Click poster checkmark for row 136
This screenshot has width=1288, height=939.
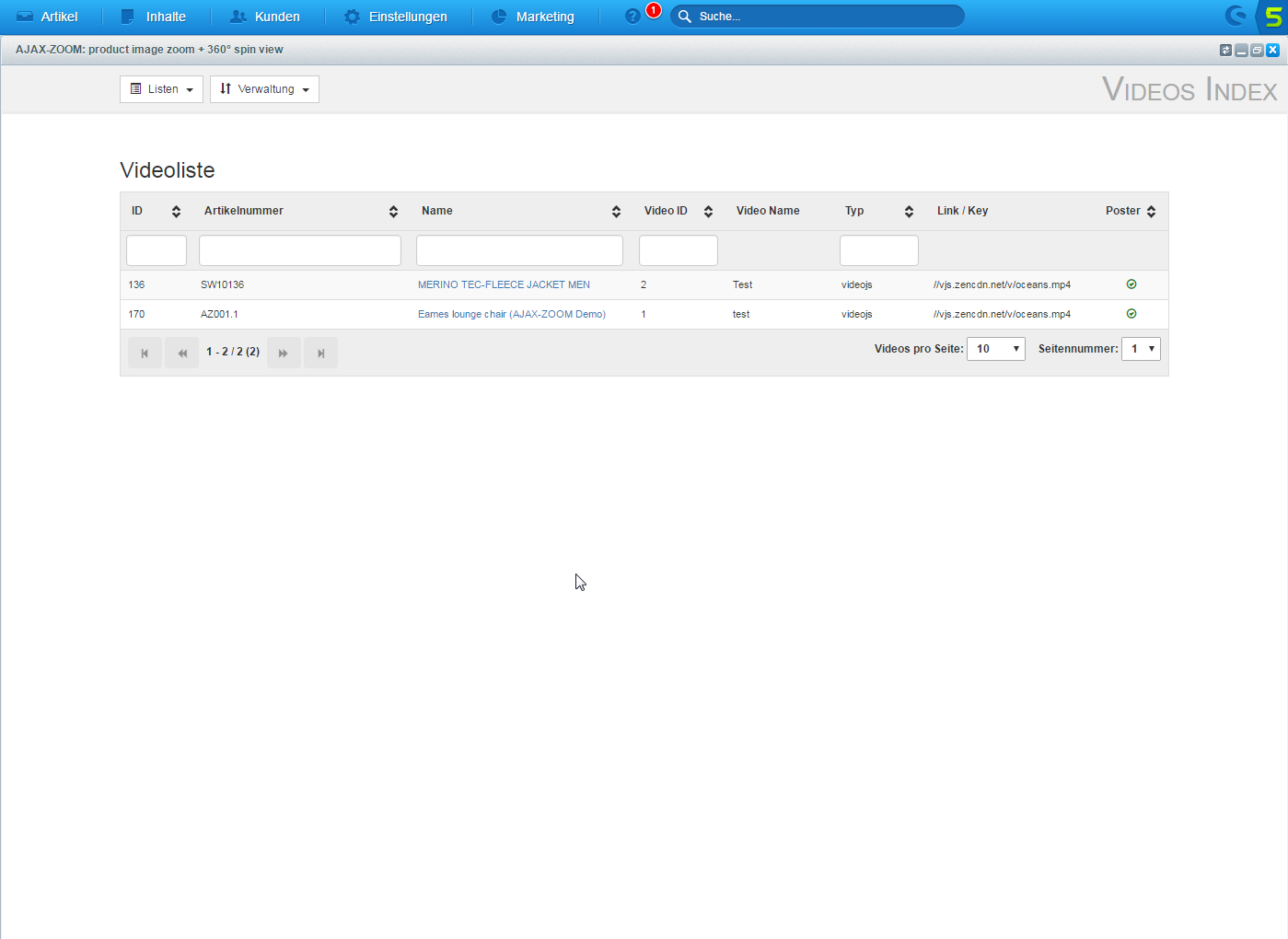(1131, 284)
